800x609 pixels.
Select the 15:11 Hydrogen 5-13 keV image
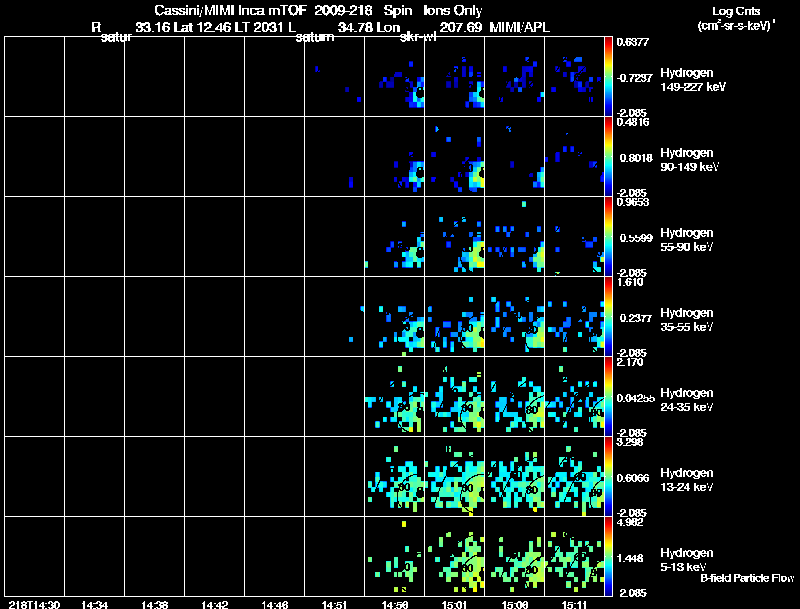coord(574,556)
